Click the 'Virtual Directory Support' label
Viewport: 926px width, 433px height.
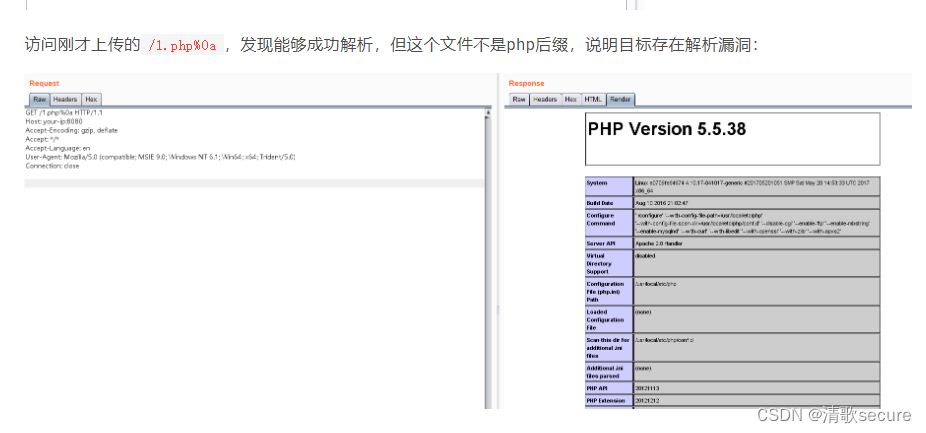pos(599,263)
